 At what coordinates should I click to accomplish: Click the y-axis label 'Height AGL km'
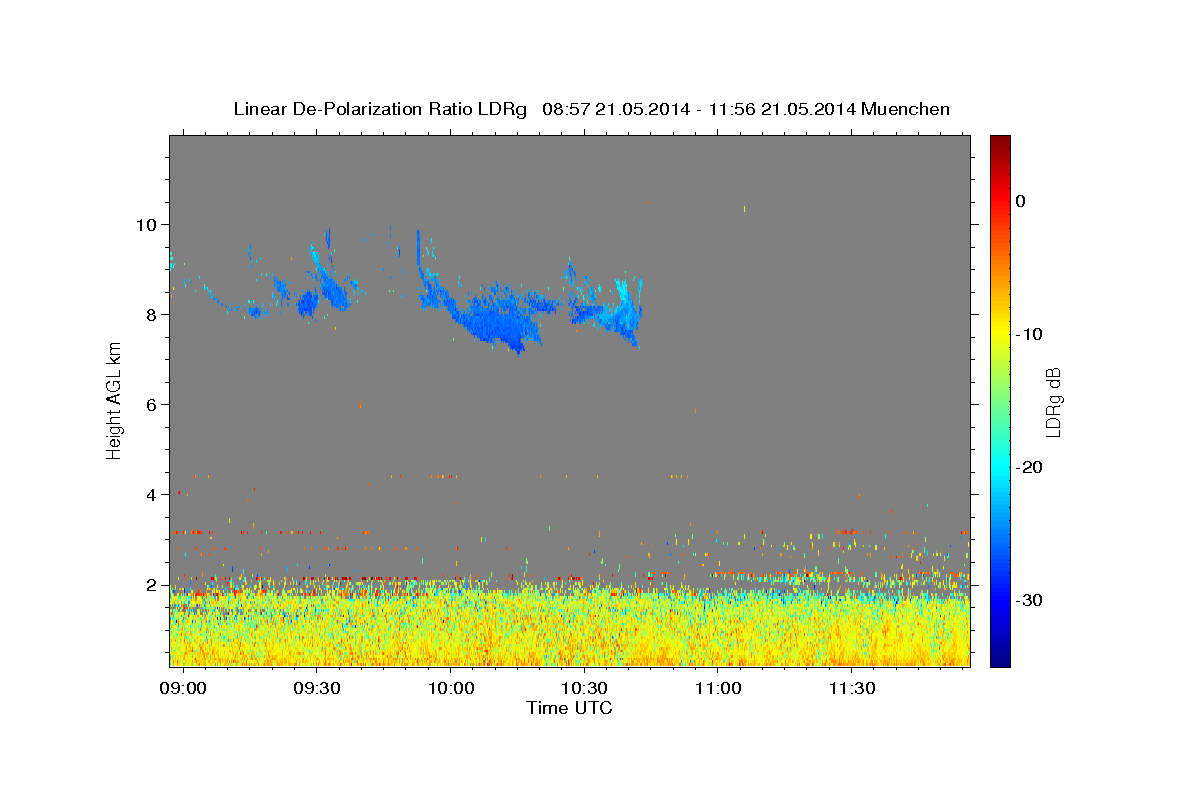coord(114,400)
